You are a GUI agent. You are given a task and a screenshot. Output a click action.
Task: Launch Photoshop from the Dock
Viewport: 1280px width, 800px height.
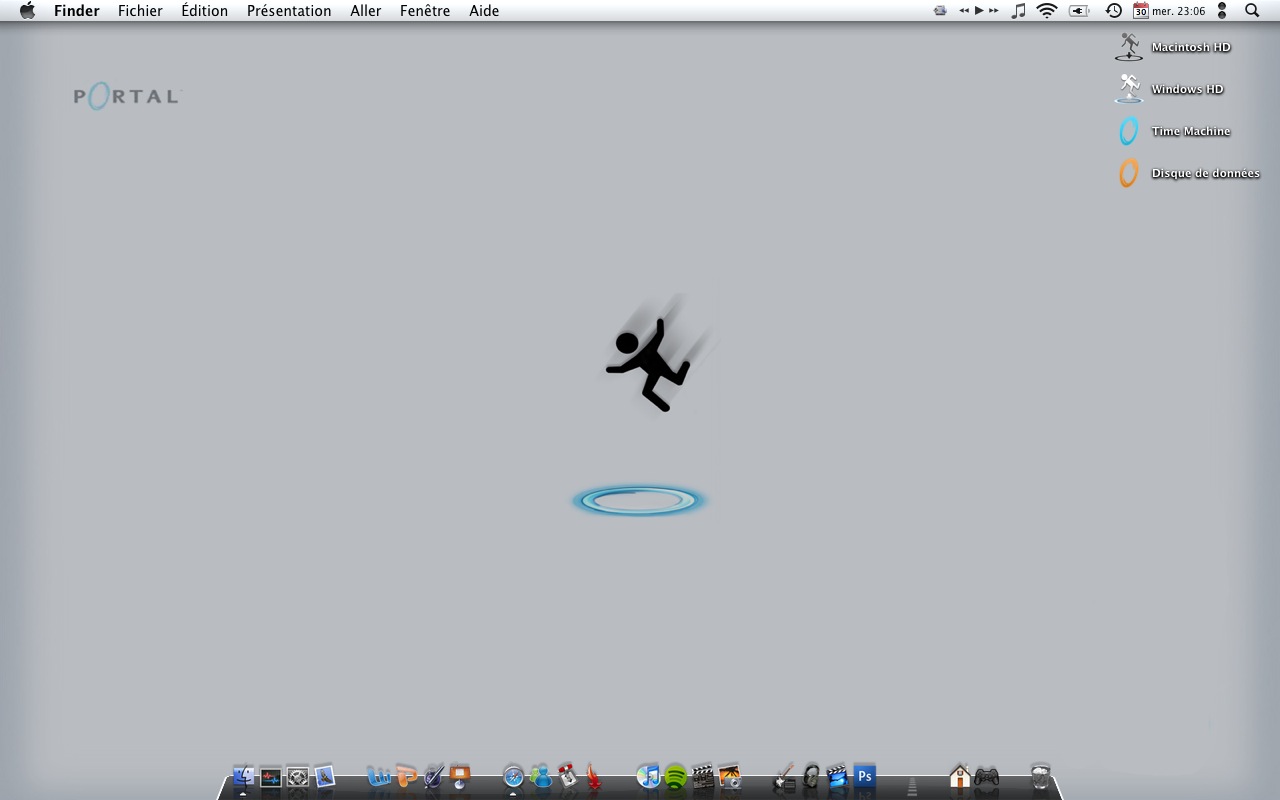point(865,776)
